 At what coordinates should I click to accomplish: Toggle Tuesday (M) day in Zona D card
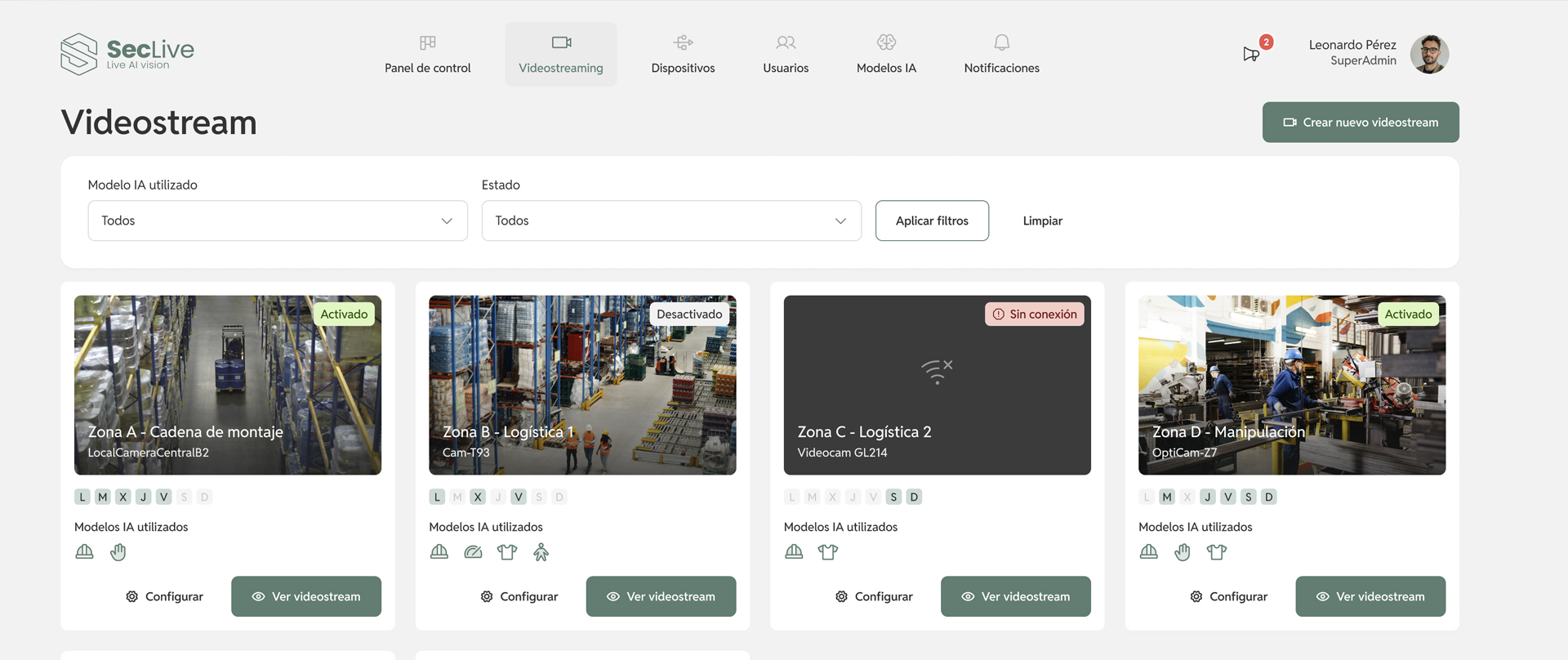tap(1167, 497)
